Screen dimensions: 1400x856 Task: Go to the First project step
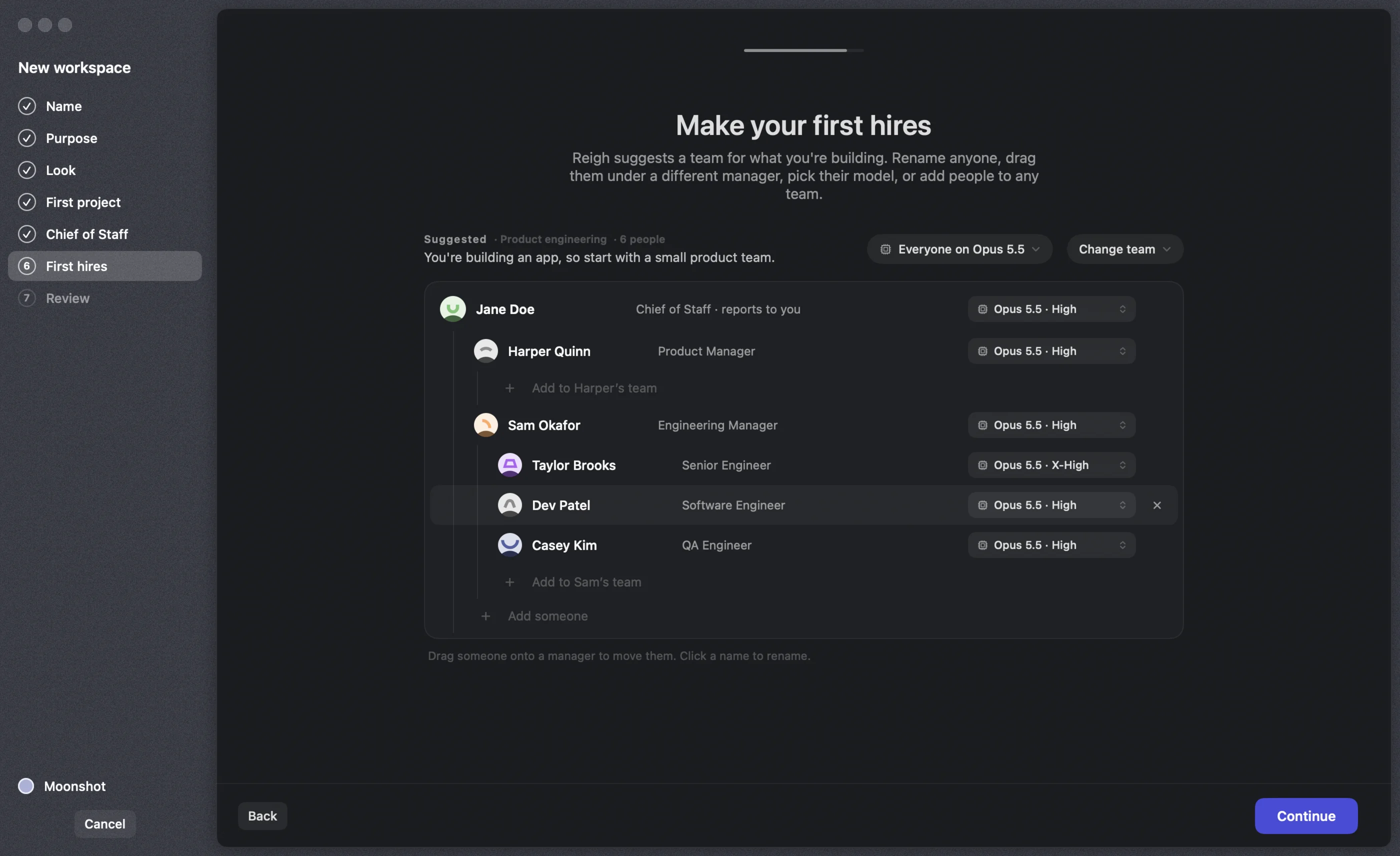pos(104,202)
